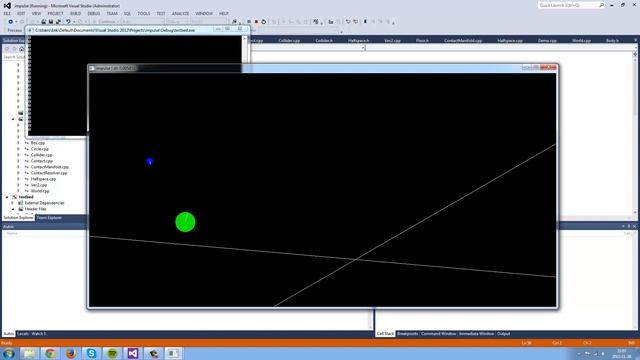Viewport: 640px width, 360px height.
Task: Select Contact.cpp in Solution Explorer
Action: [x=42, y=161]
